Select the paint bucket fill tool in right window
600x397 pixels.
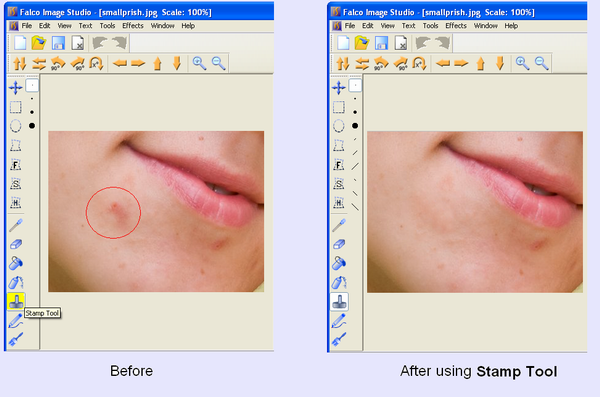tap(339, 263)
